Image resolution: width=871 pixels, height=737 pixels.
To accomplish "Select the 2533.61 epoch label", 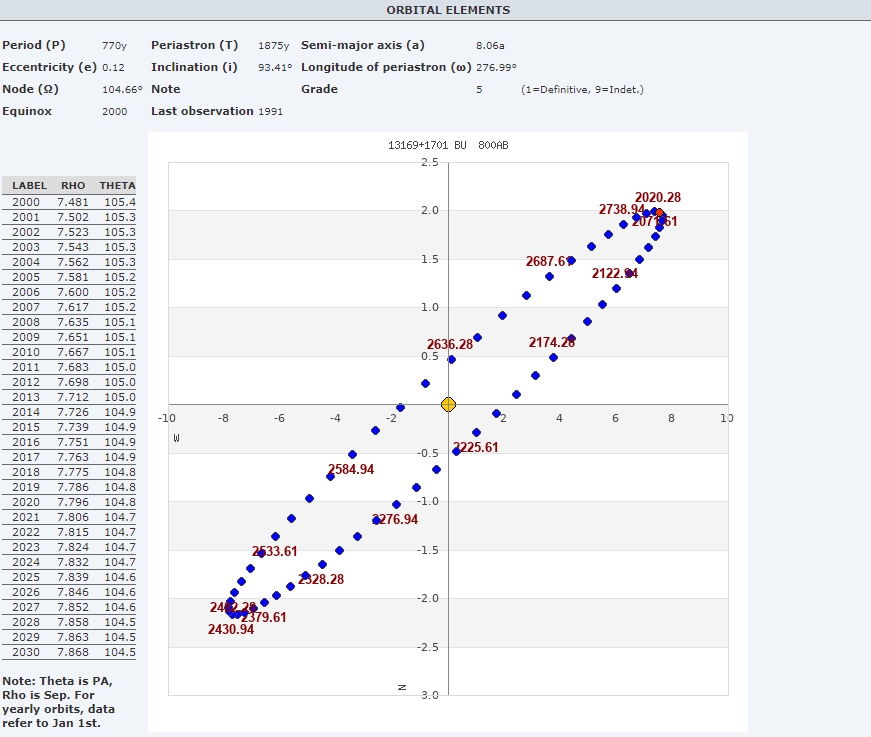I will click(275, 551).
